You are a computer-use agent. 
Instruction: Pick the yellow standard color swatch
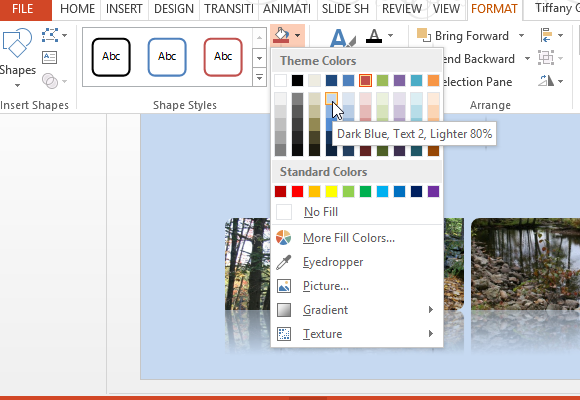point(331,191)
